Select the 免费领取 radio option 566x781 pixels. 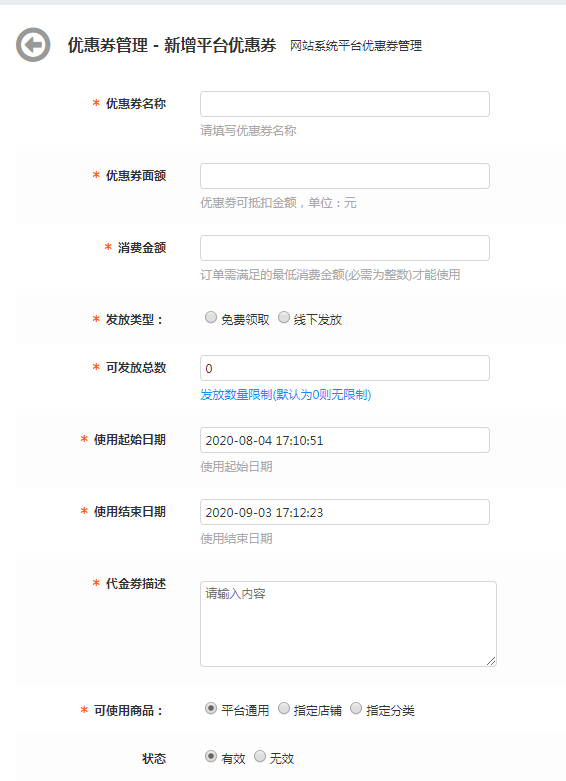click(211, 317)
